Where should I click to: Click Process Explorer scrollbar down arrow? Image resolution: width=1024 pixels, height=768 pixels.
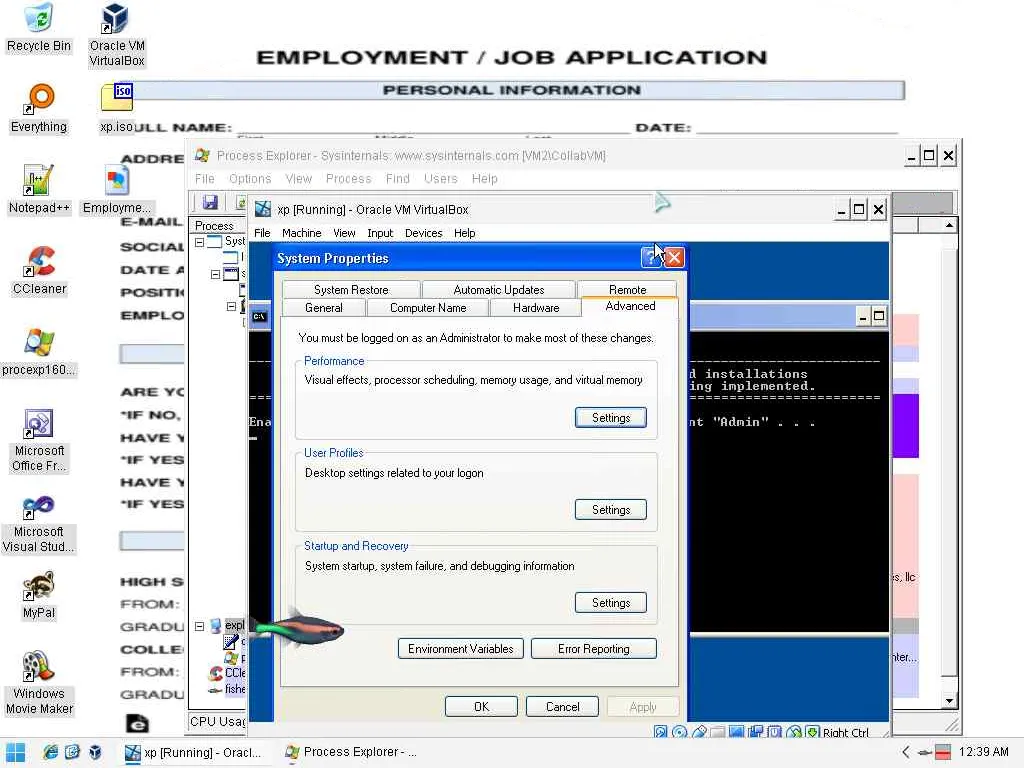[x=949, y=701]
